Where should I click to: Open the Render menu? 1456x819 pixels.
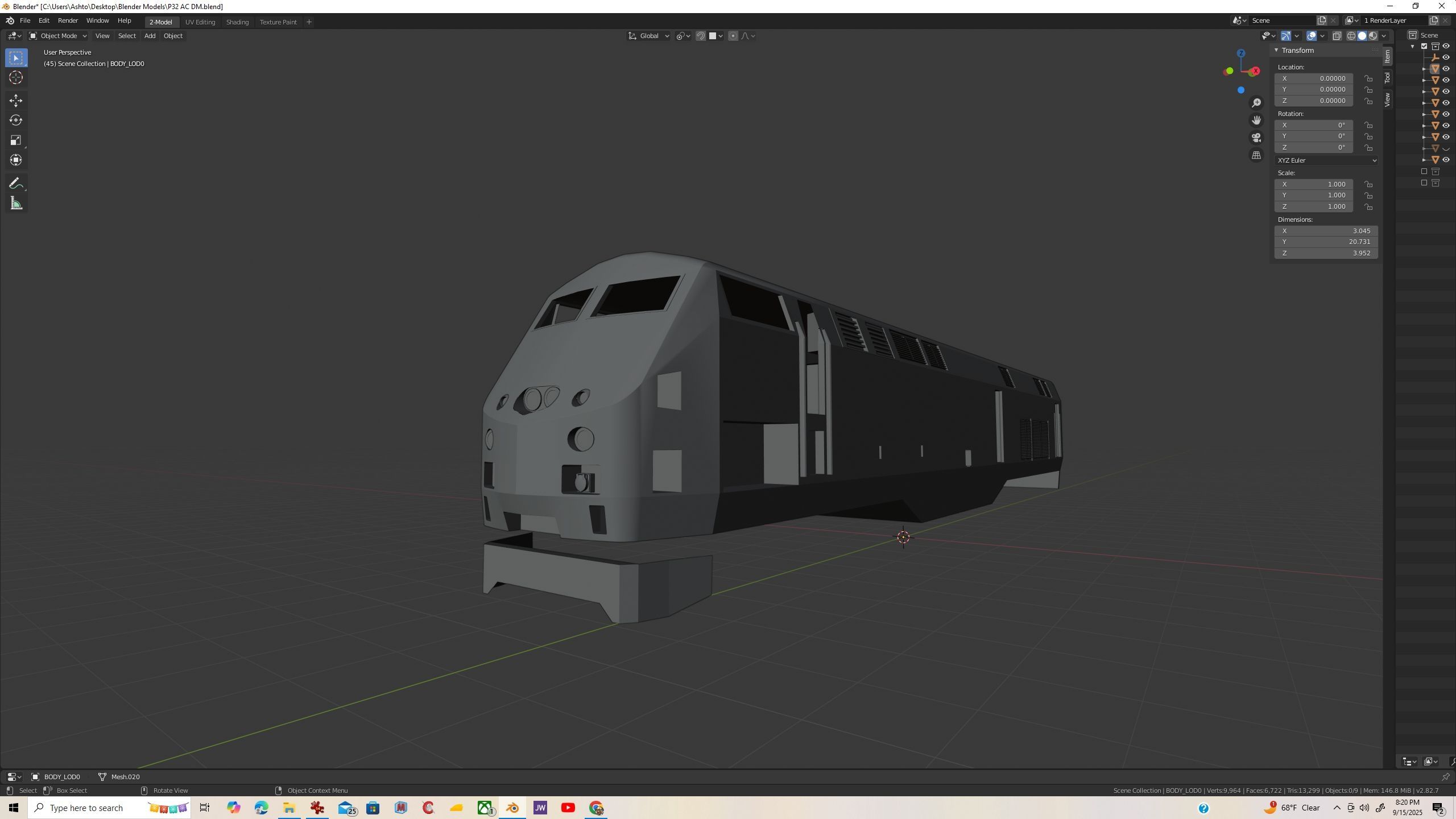pyautogui.click(x=68, y=20)
